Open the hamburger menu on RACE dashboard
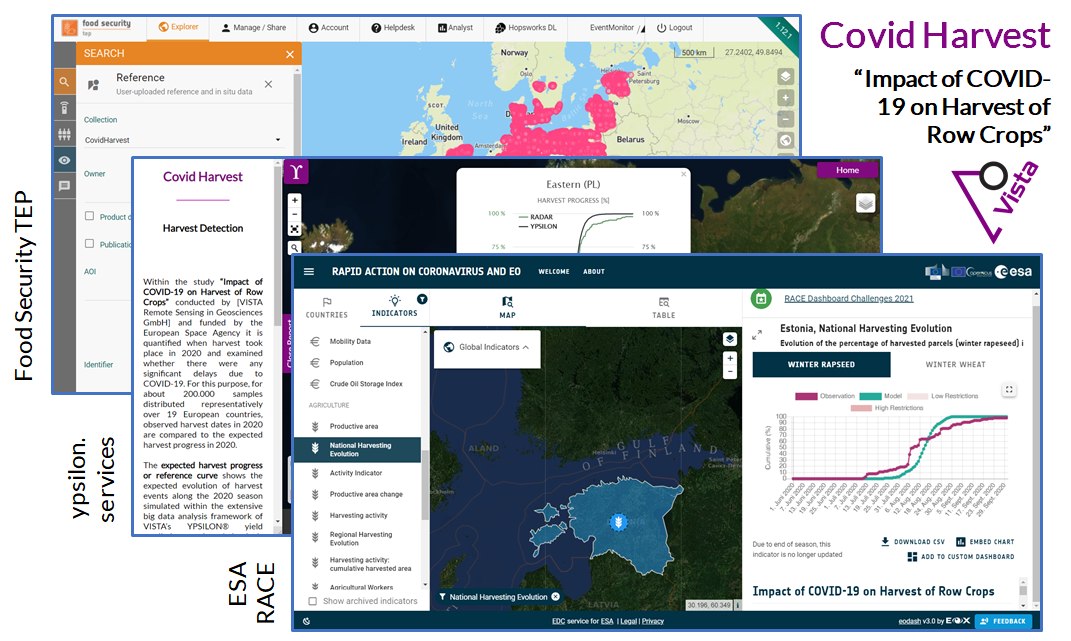The image size is (1071, 641). coord(310,271)
